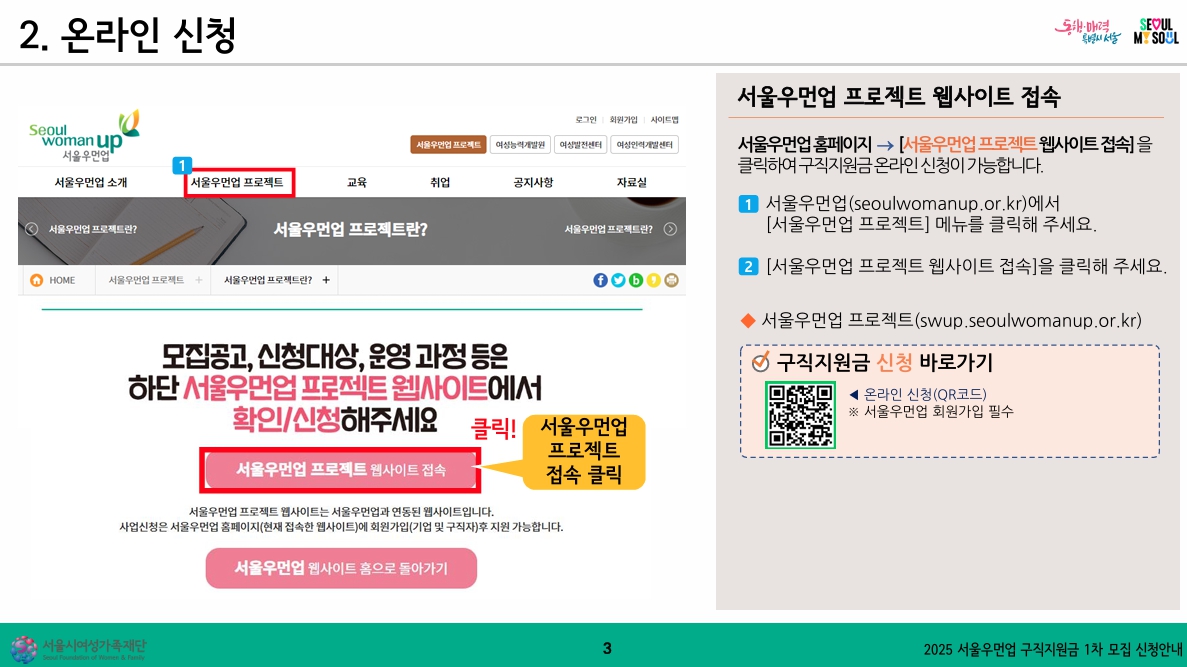
Task: Click the 여성인력개발센터 button
Action: click(644, 145)
